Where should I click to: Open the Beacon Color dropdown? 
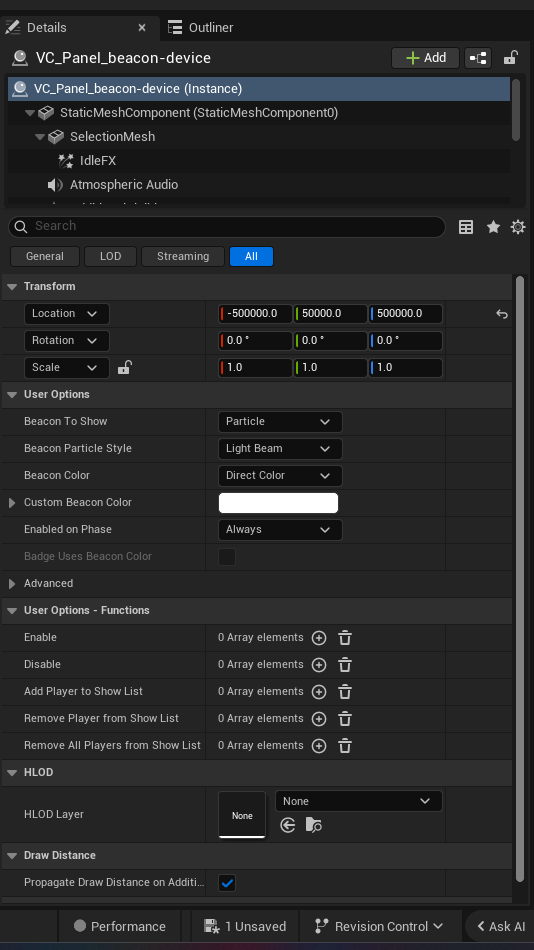(280, 476)
